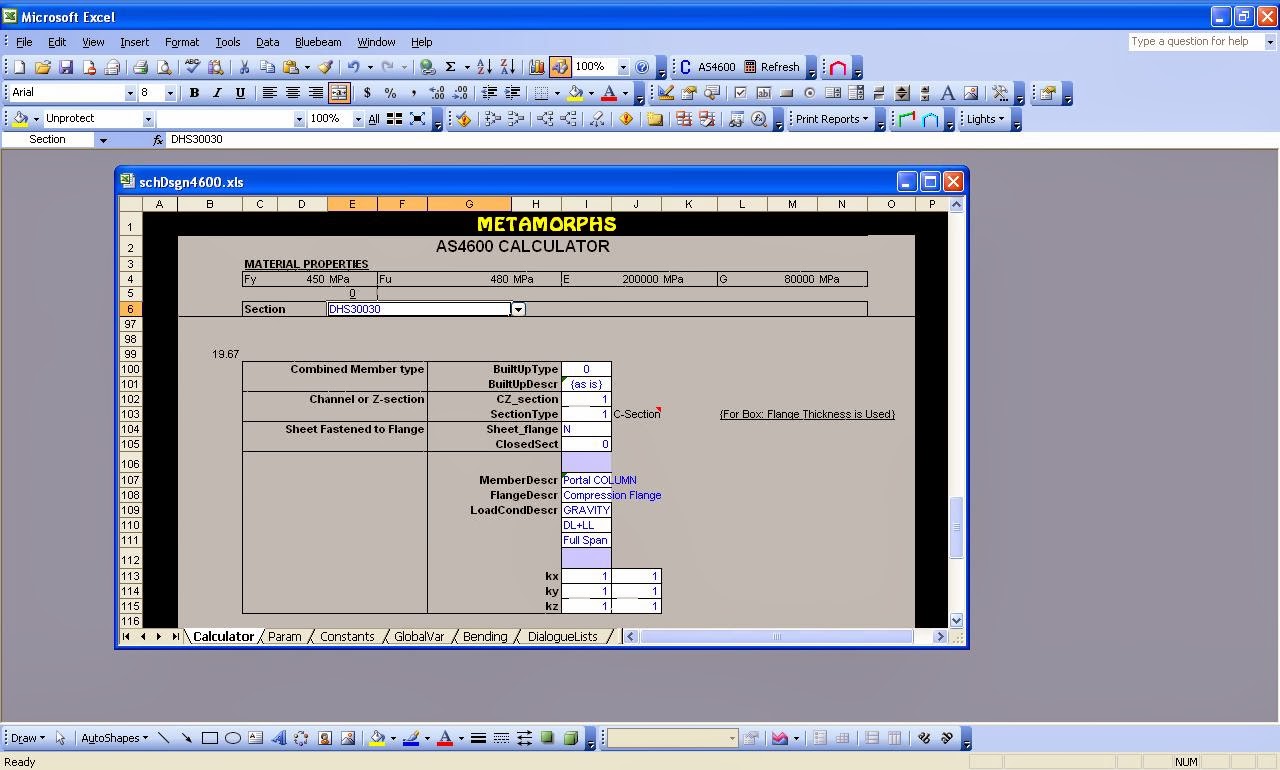The image size is (1280, 770).
Task: Open the Arial font name dropdown
Action: [129, 93]
